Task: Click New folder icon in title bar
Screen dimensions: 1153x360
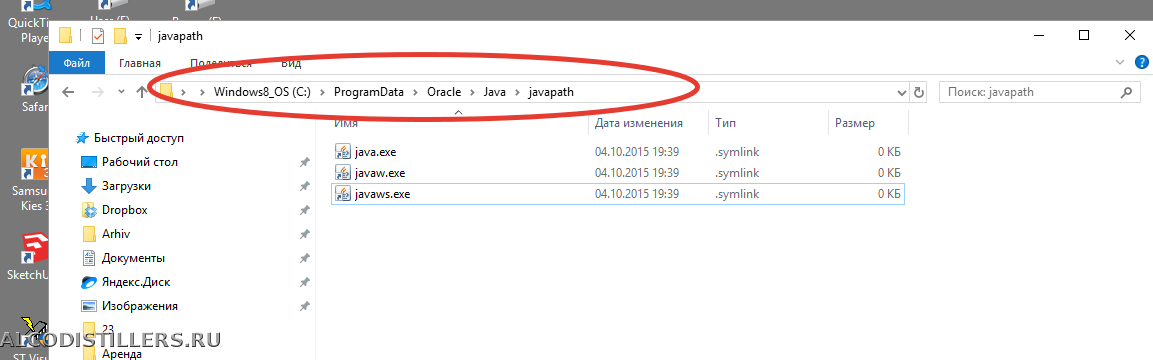Action: (120, 35)
